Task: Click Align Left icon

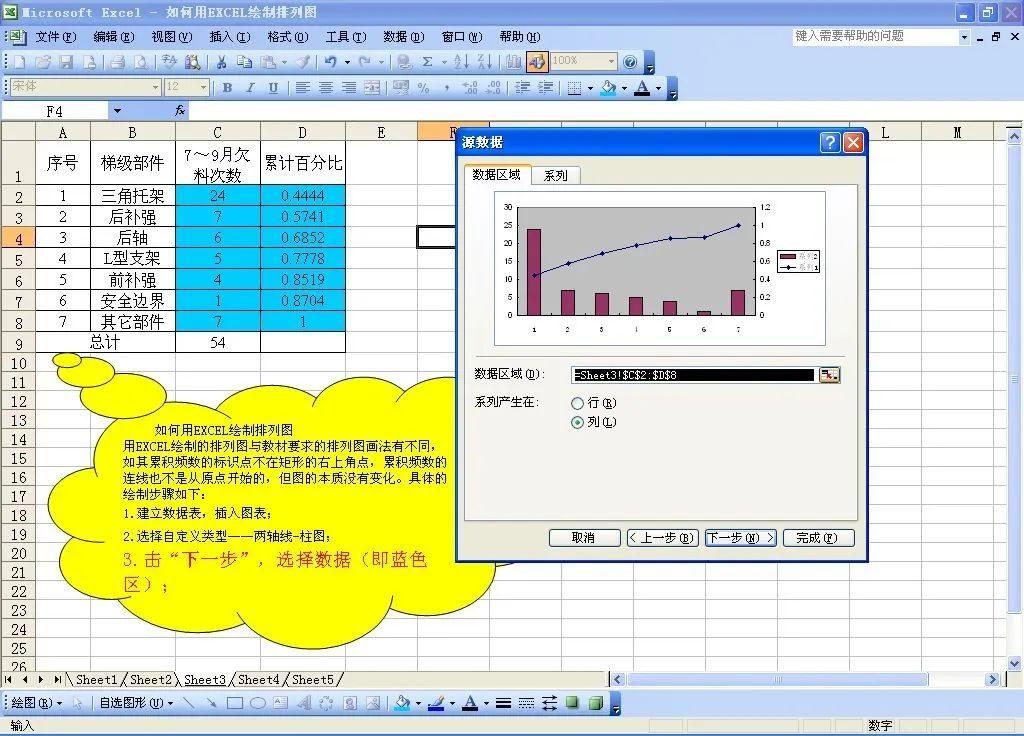Action: pyautogui.click(x=302, y=88)
